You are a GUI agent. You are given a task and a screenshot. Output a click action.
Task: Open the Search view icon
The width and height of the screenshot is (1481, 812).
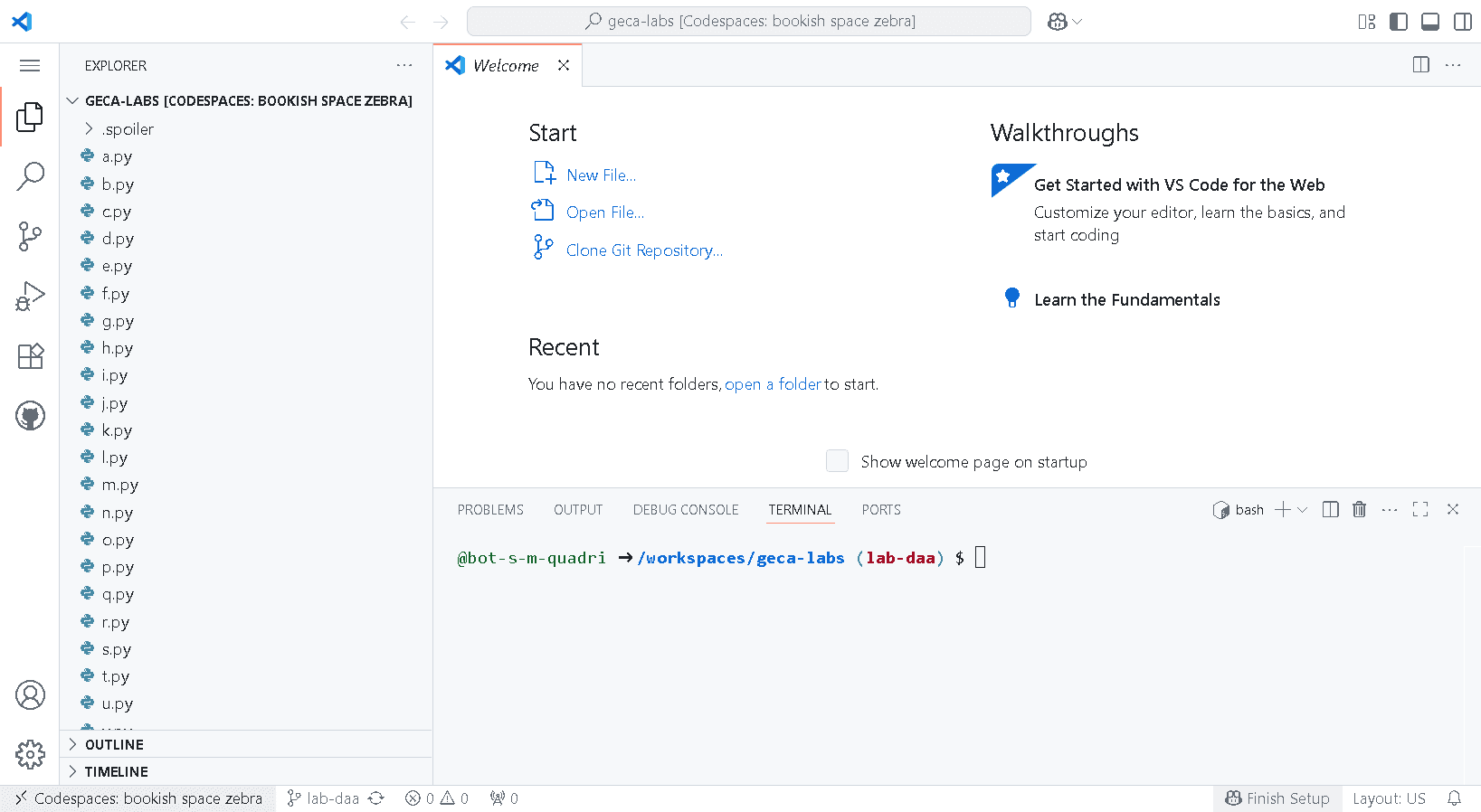30,176
